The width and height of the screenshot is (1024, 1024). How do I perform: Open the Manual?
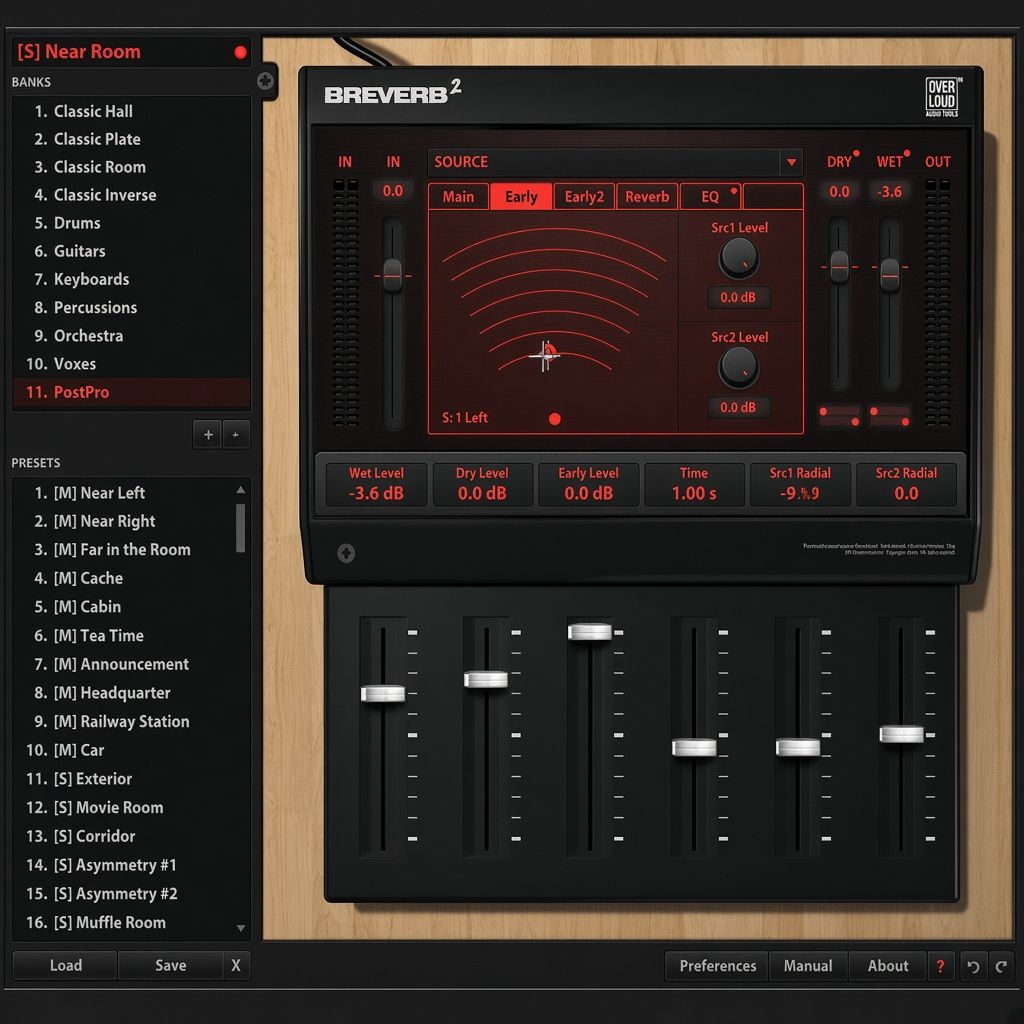(x=808, y=966)
